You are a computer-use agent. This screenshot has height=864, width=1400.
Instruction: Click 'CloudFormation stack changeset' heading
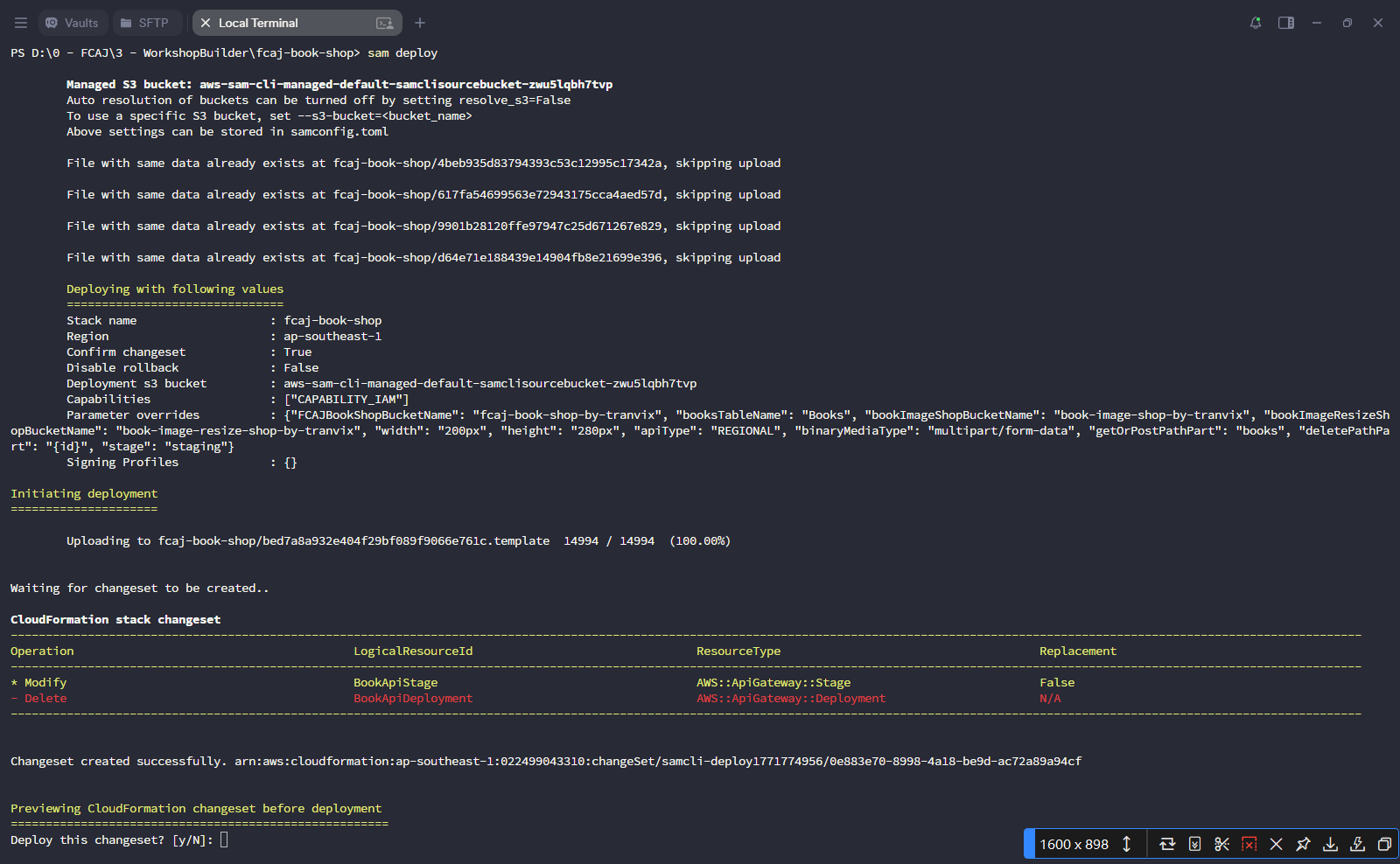[115, 619]
